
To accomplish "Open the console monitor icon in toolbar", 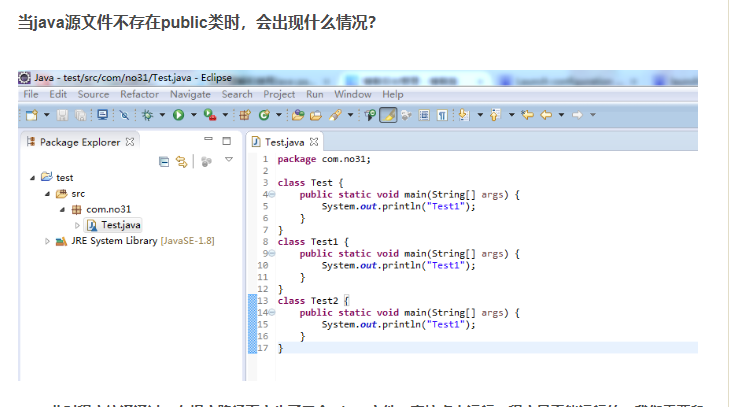I will click(x=102, y=115).
